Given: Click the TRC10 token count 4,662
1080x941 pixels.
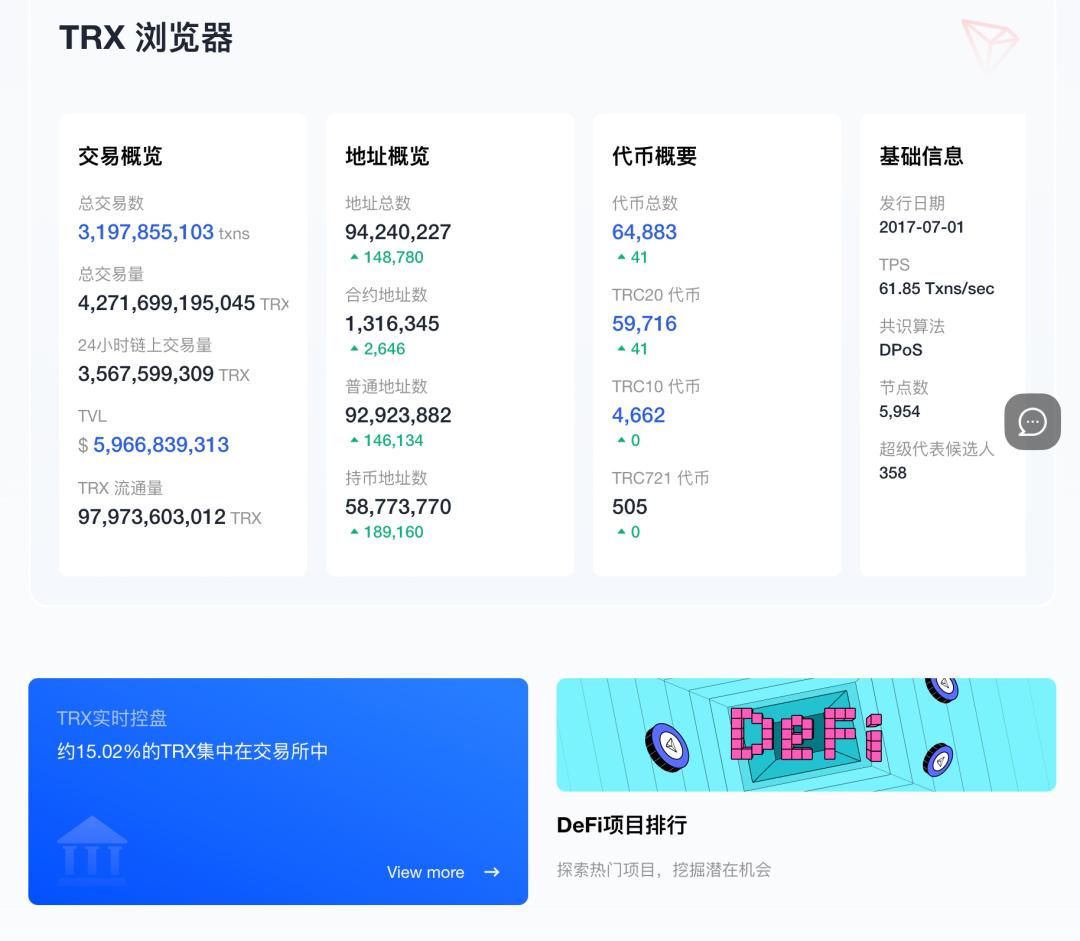Looking at the screenshot, I should click(638, 415).
